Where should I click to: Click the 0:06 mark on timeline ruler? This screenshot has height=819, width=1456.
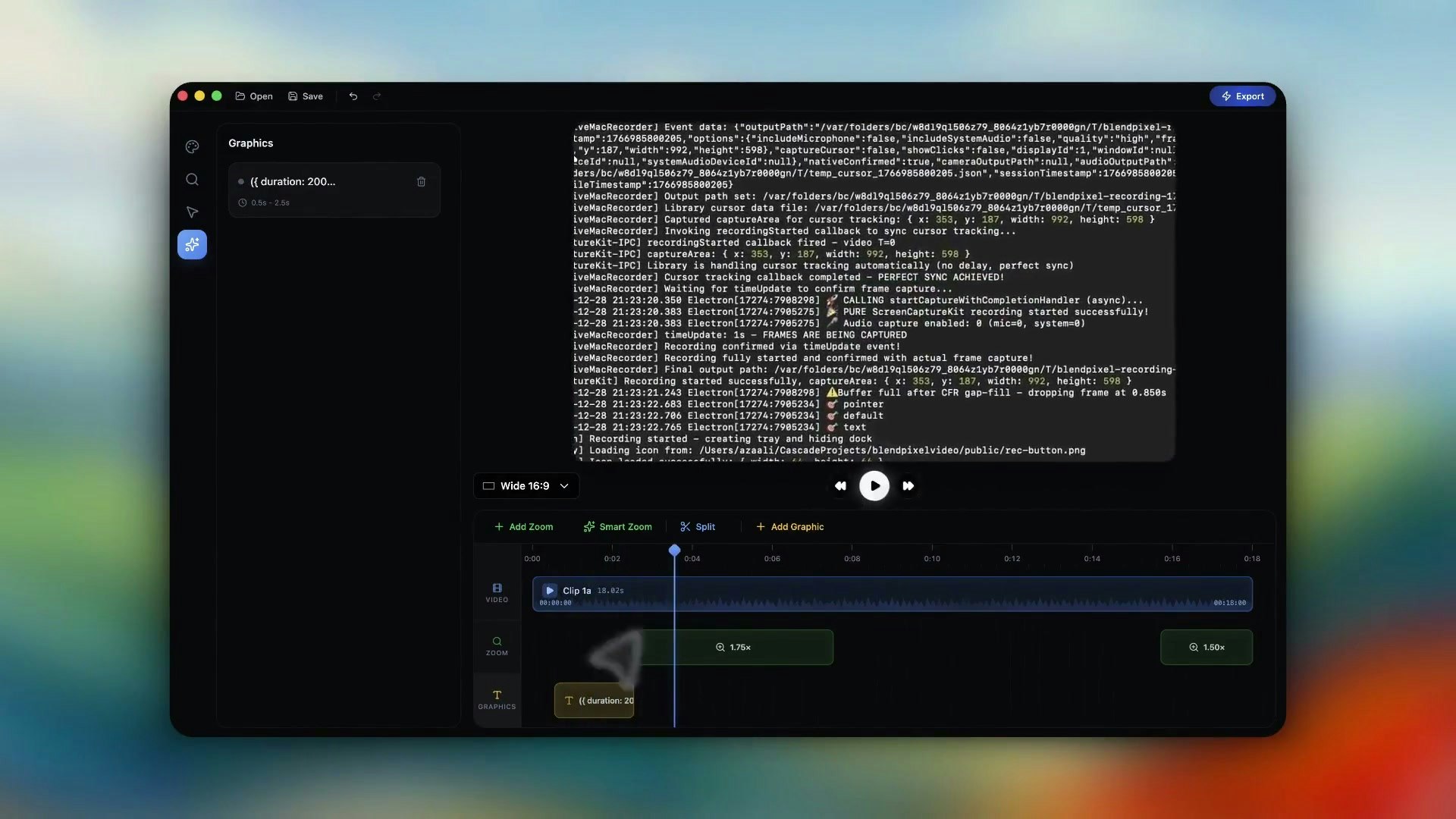pyautogui.click(x=772, y=559)
